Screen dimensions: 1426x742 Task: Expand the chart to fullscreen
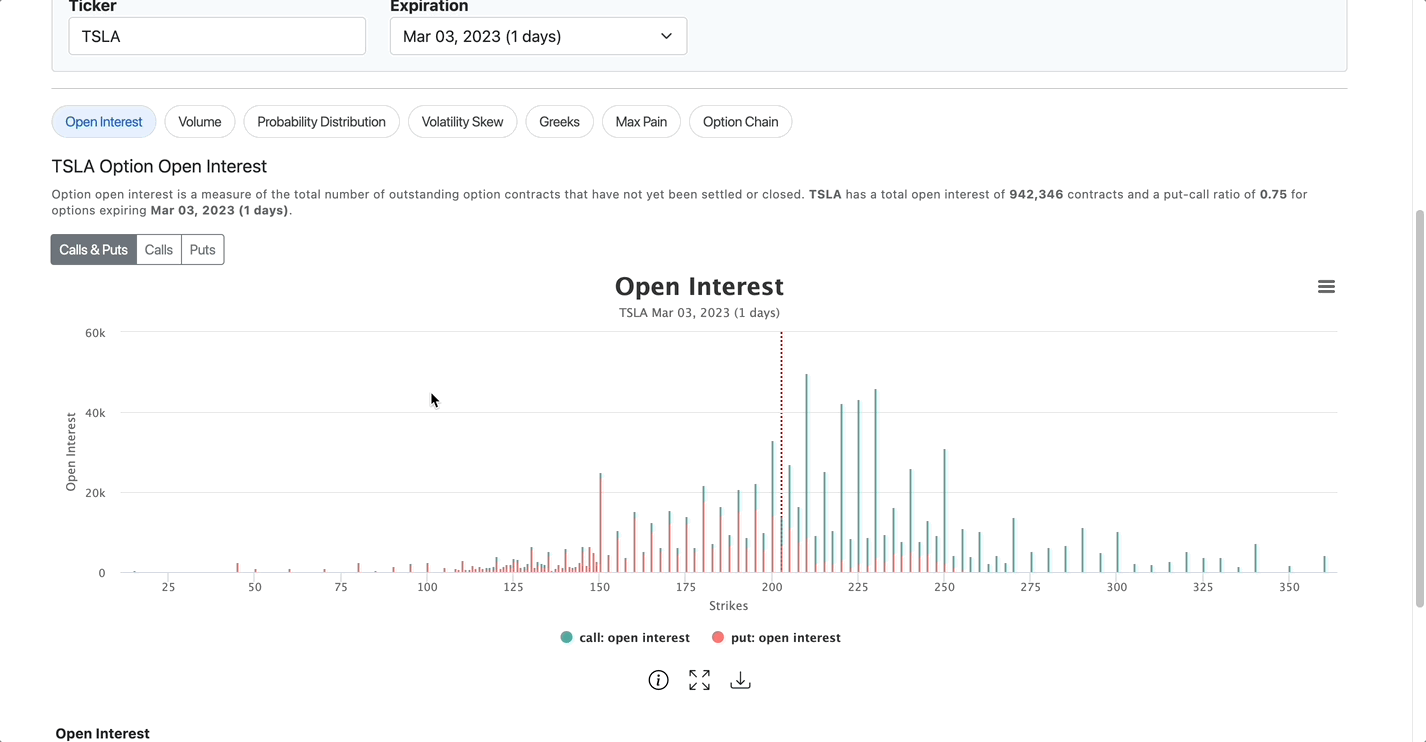(699, 679)
